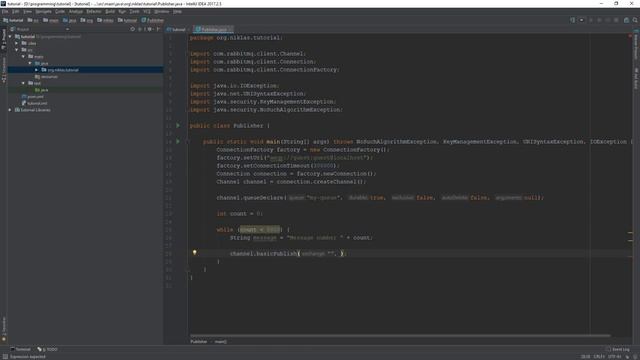
Task: Click tutorial breadcrumb in navigation bar
Action: [x=13, y=20]
